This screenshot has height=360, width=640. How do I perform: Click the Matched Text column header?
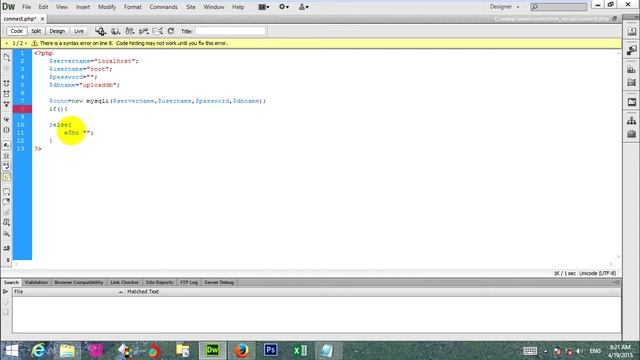(142, 291)
